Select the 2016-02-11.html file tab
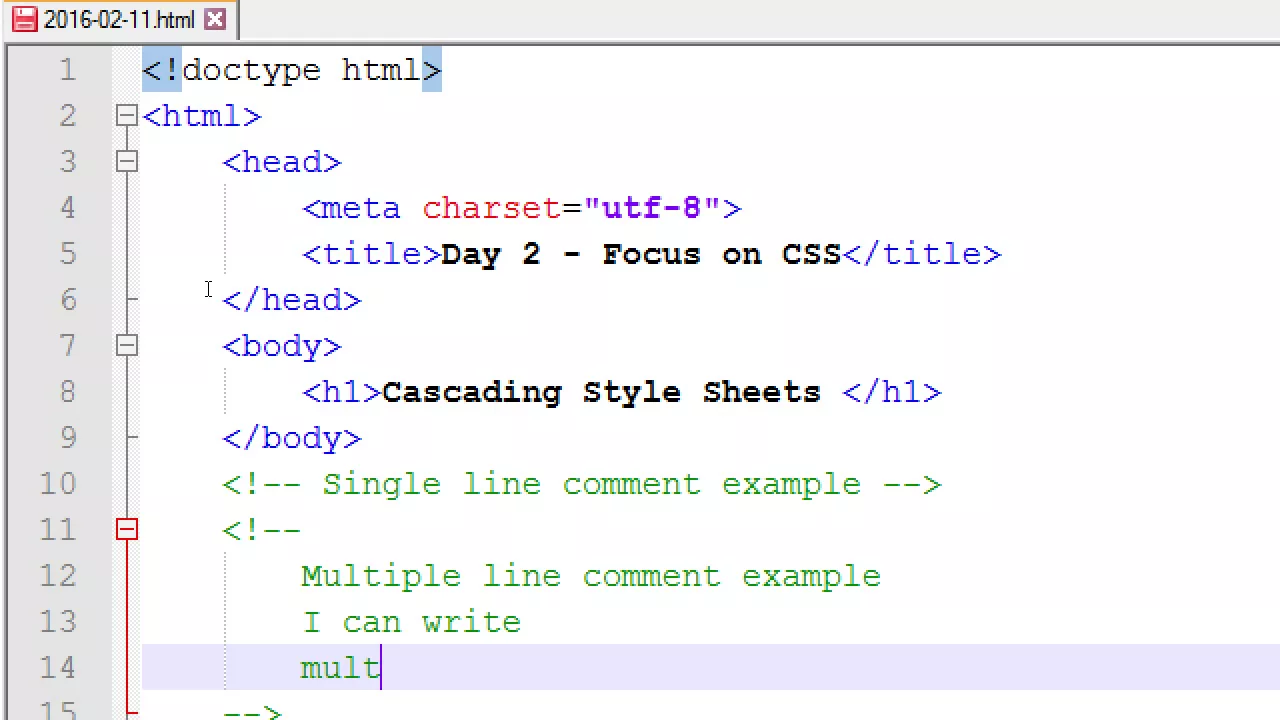 tap(119, 19)
